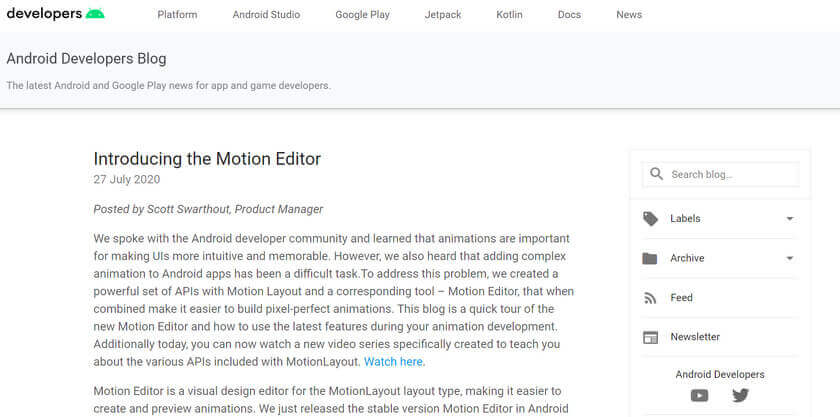This screenshot has width=840, height=417.
Task: Open Android Developers YouTube icon
Action: [x=699, y=396]
